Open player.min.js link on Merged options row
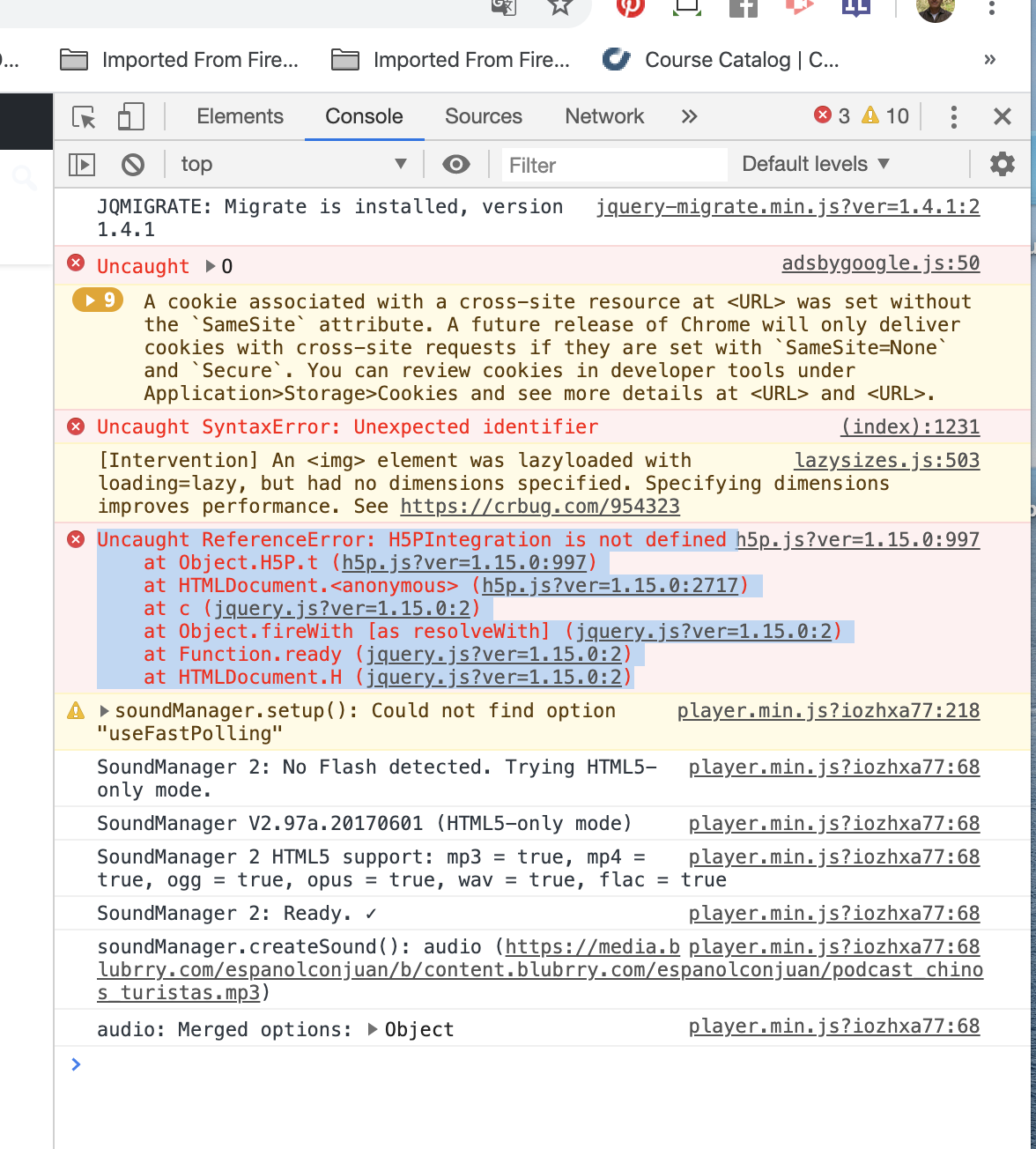The width and height of the screenshot is (1036, 1149). coord(834,1026)
